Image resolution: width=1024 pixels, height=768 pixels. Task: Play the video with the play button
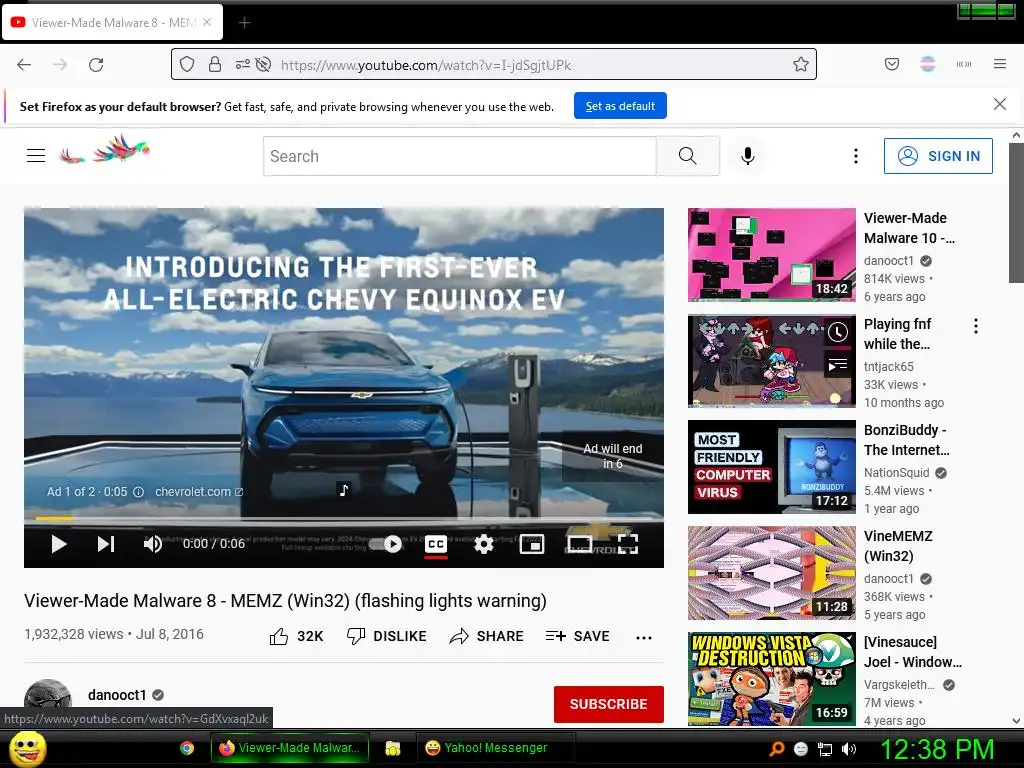click(x=59, y=543)
